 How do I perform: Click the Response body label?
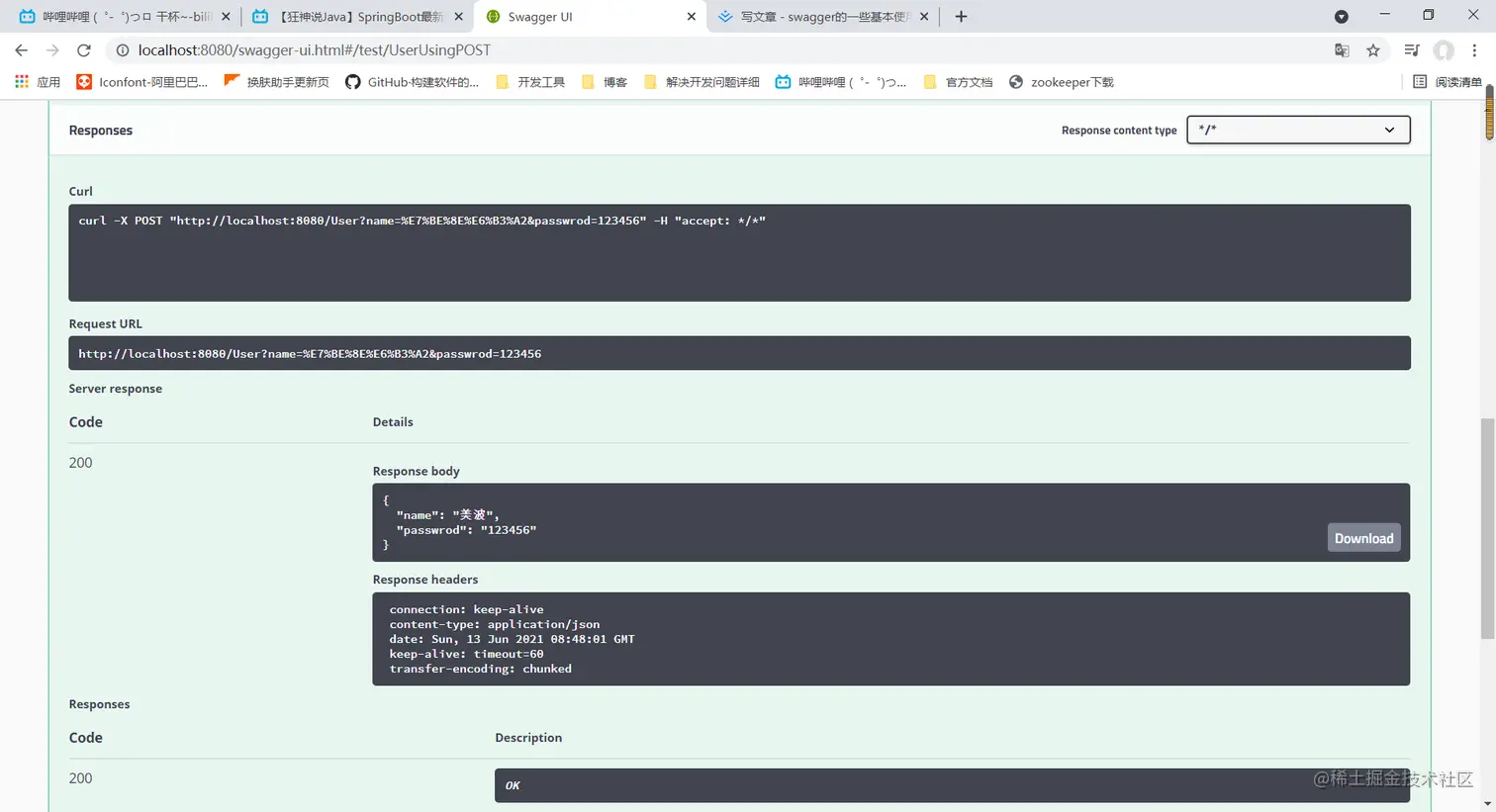tap(416, 471)
